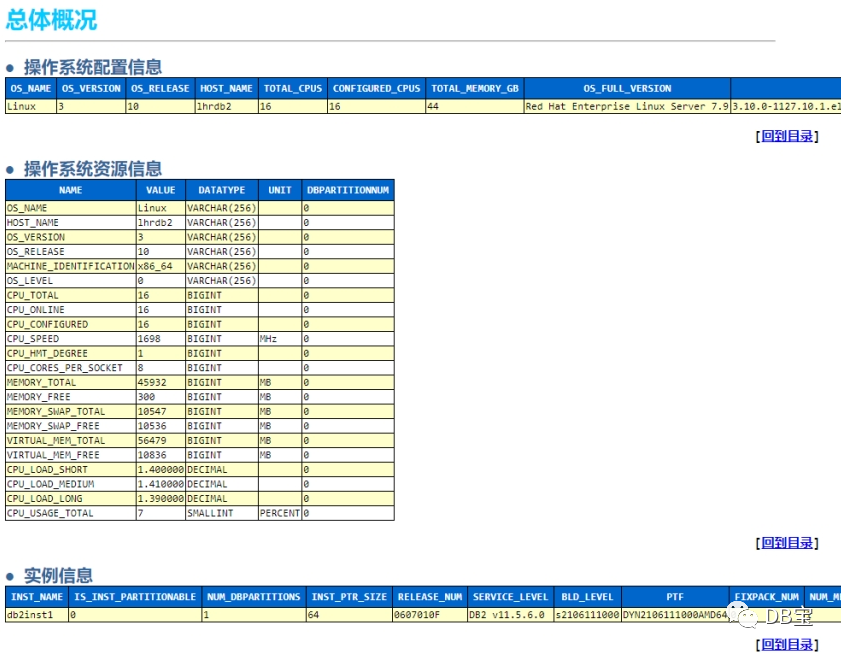Click the INST_NAME column header
The image size is (841, 653).
pos(37,597)
